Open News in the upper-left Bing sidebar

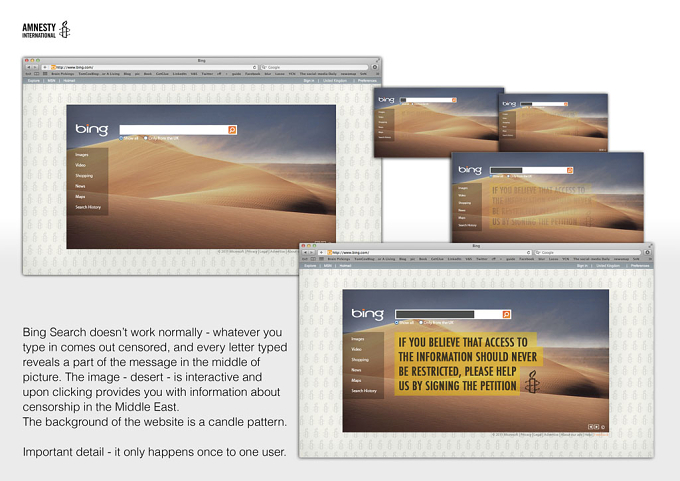click(x=80, y=186)
